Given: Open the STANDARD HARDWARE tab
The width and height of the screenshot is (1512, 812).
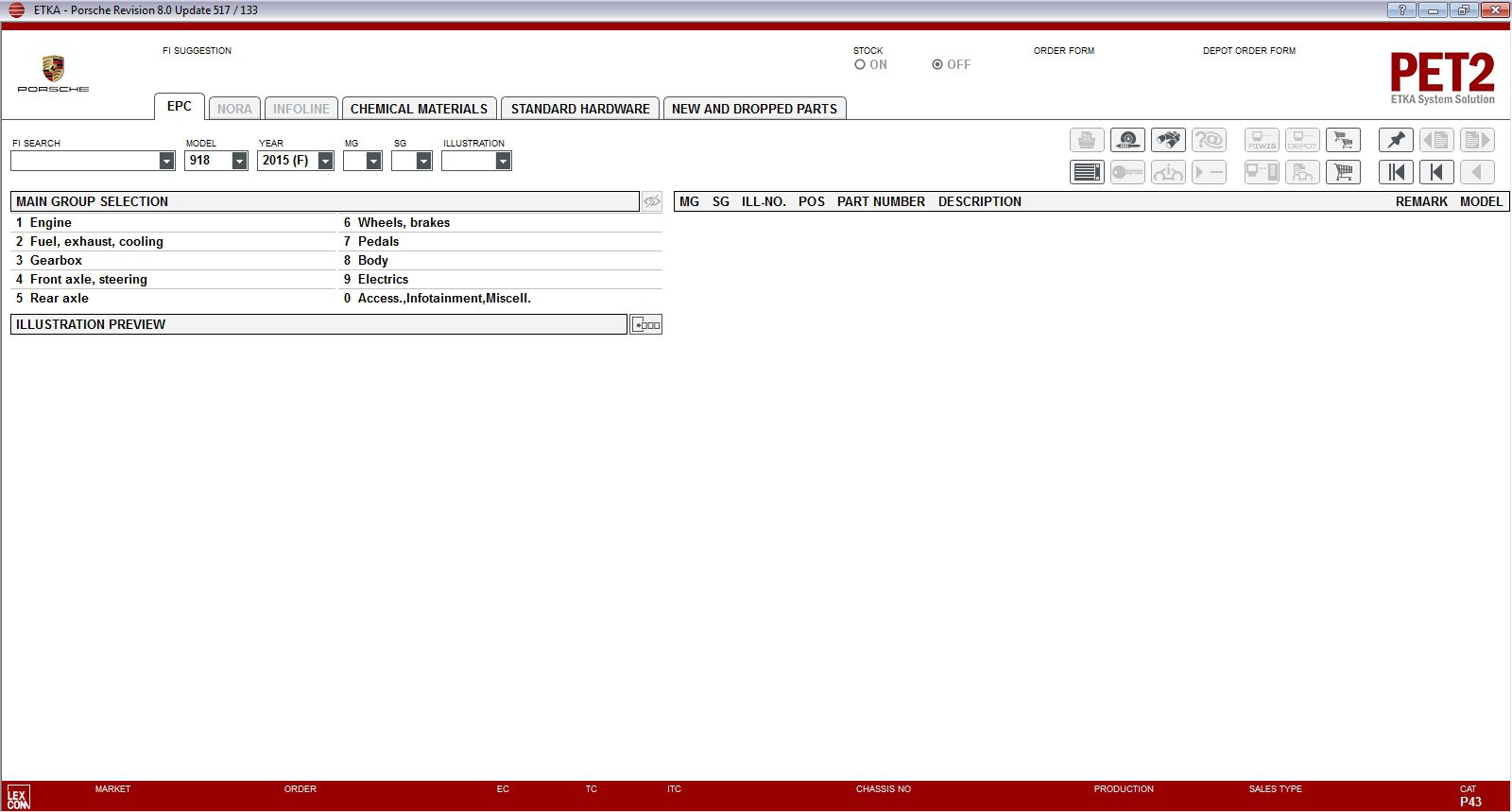Looking at the screenshot, I should point(580,109).
